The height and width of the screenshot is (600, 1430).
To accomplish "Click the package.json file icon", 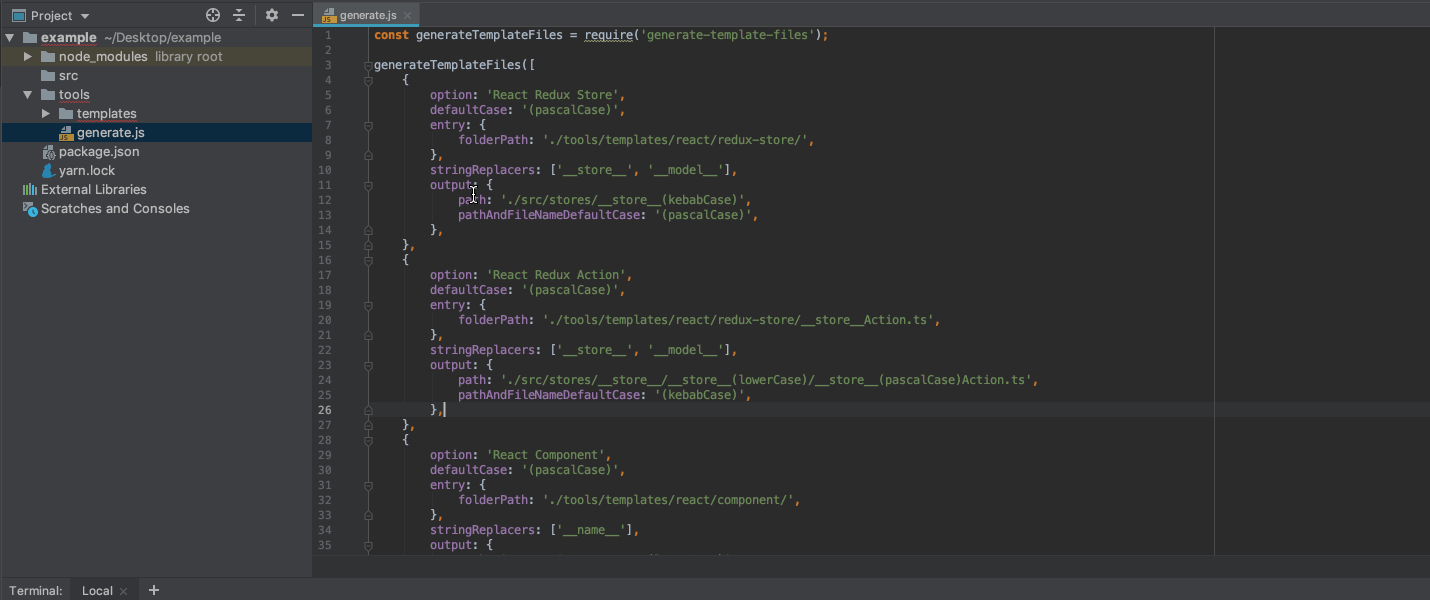I will coord(48,151).
